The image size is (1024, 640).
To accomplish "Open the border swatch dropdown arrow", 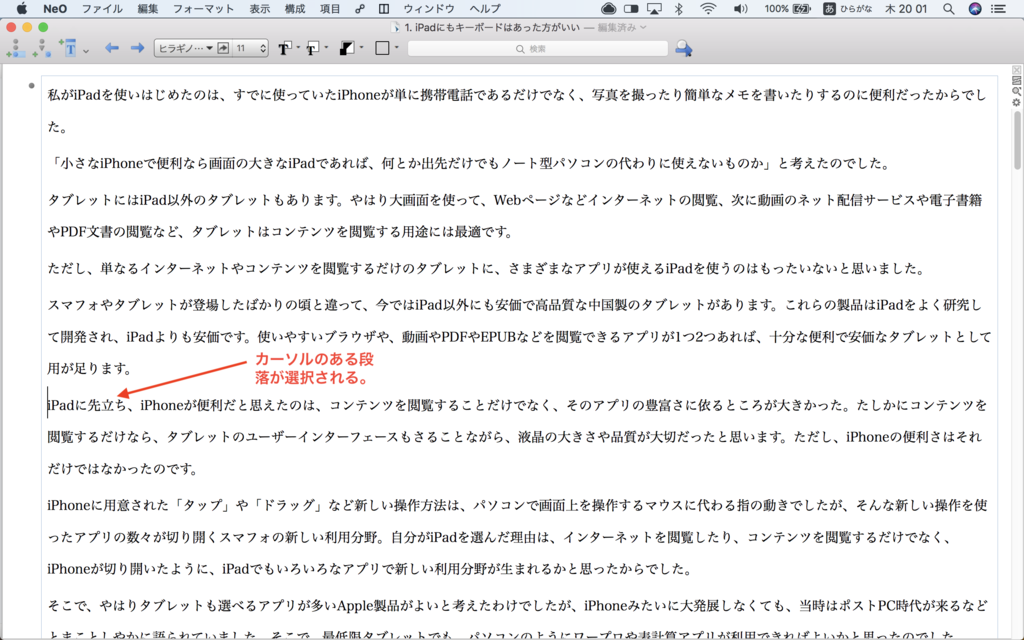I will click(x=396, y=48).
